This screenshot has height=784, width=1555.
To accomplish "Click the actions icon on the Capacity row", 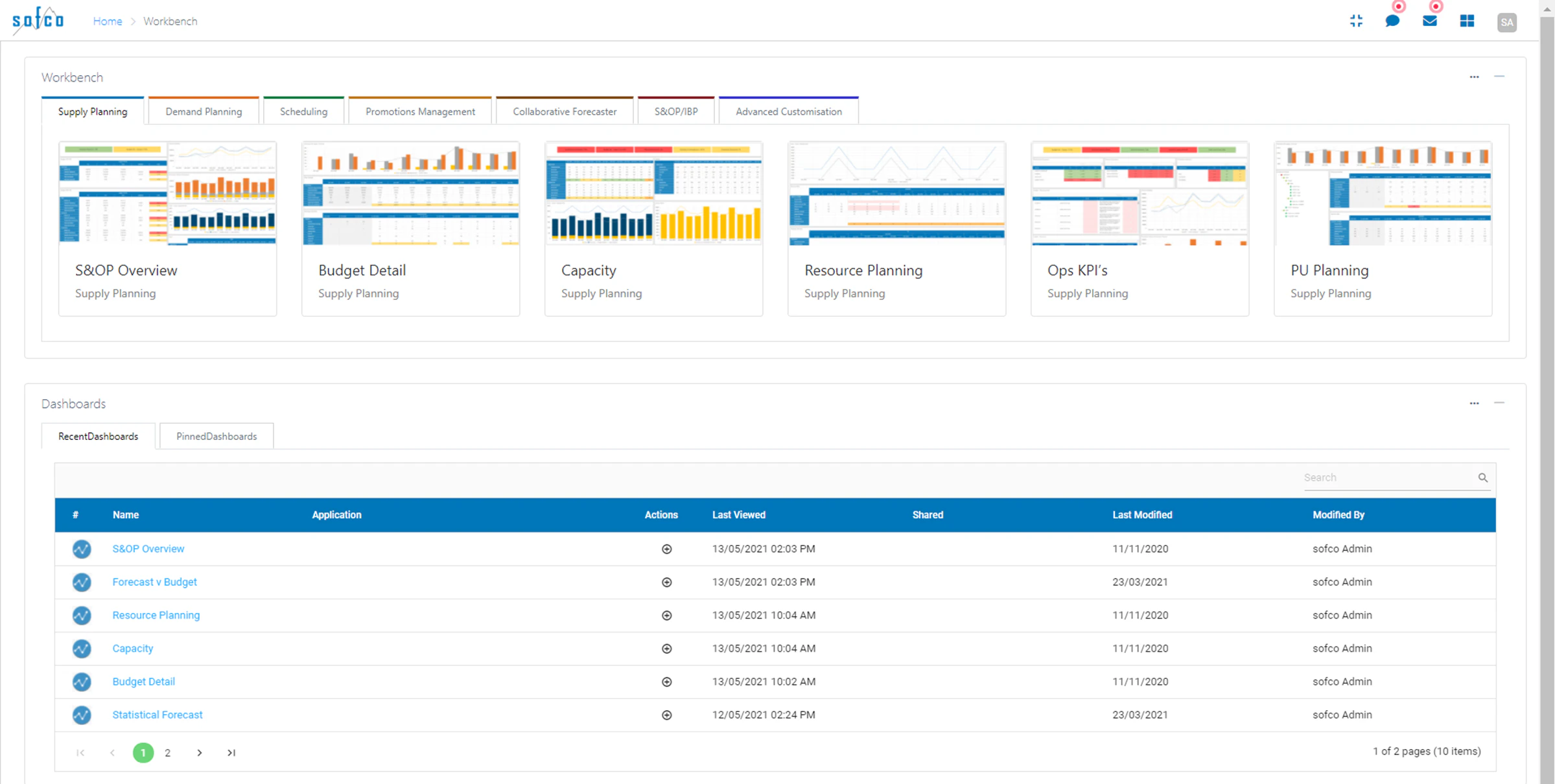I will [666, 648].
